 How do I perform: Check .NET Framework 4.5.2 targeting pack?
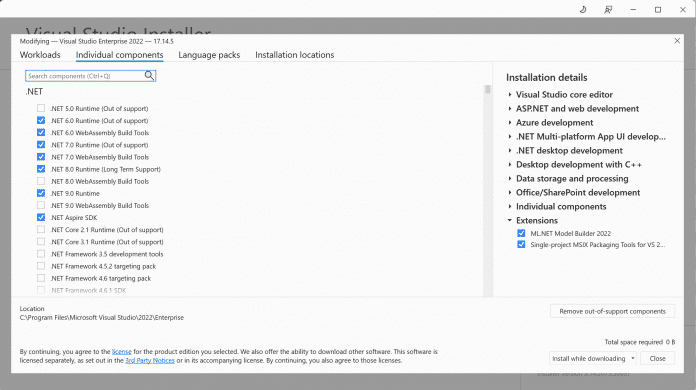41,266
